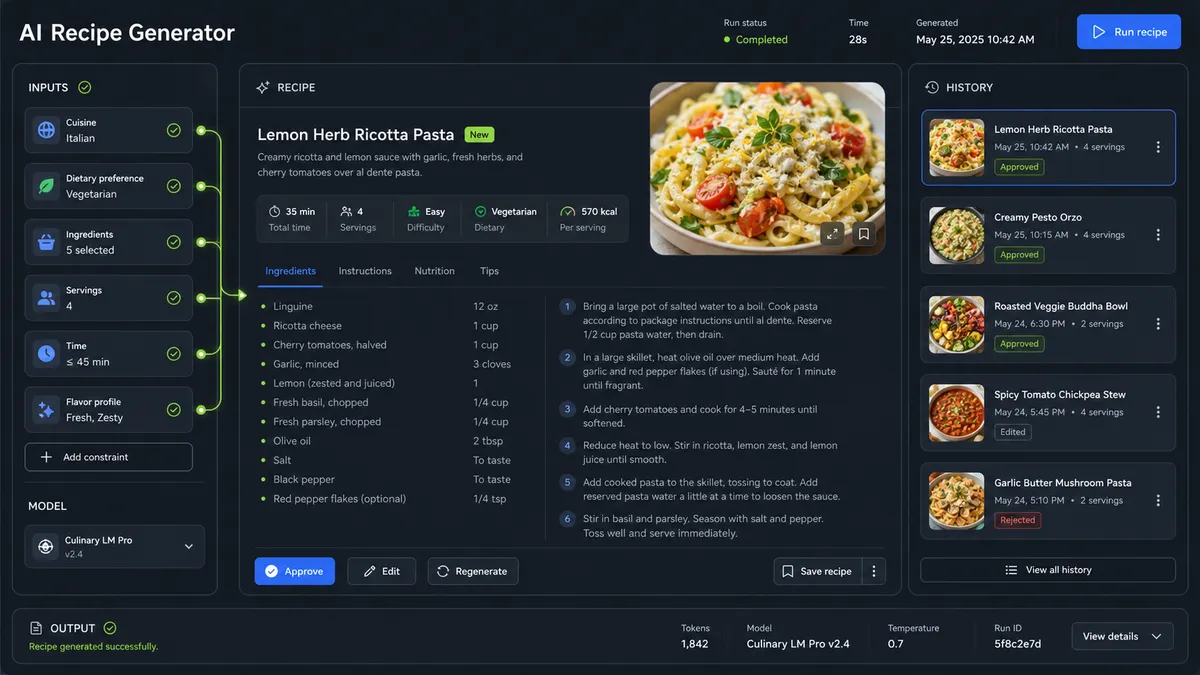The width and height of the screenshot is (1200, 675).
Task: Click the Completed run status
Action: (755, 40)
